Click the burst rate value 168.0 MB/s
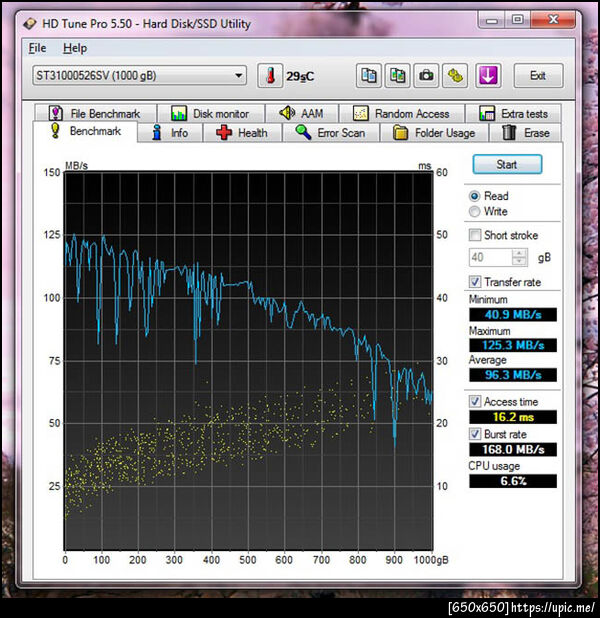600x618 pixels. coord(513,449)
